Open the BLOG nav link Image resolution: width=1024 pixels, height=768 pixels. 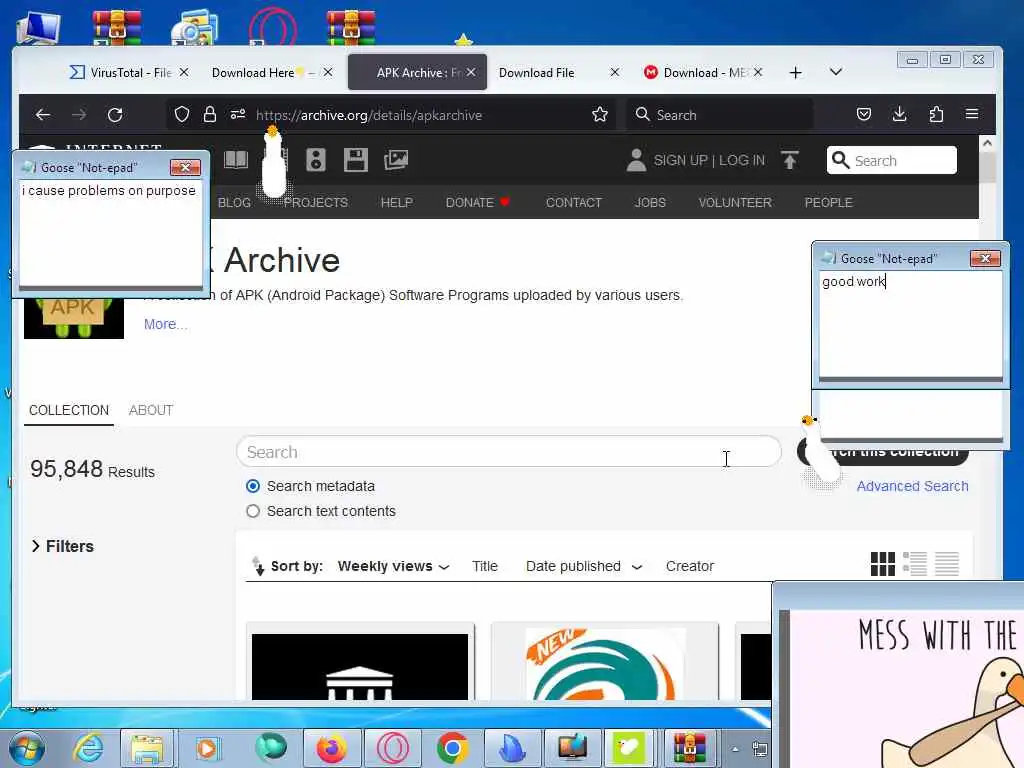click(234, 202)
